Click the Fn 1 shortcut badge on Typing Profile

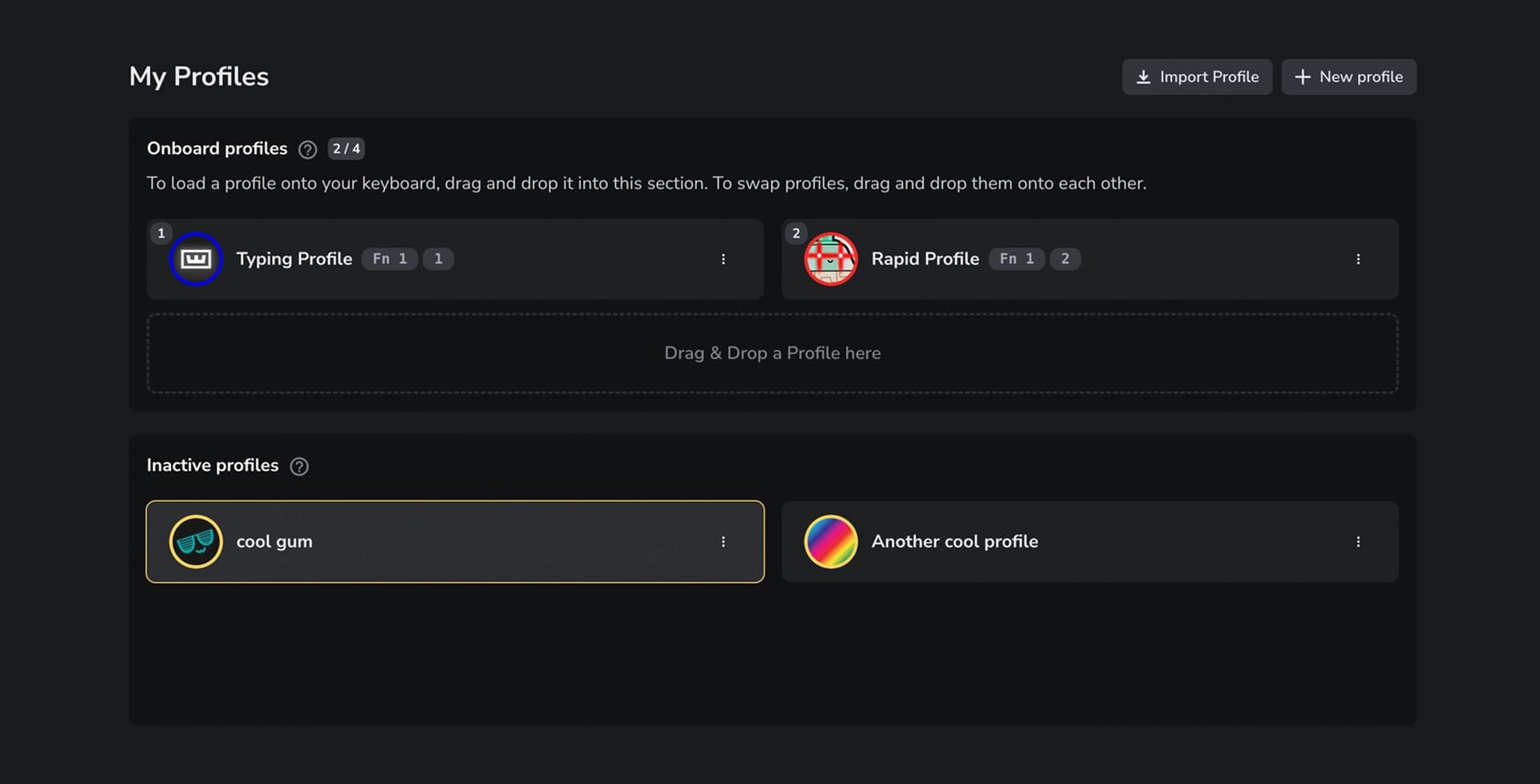390,259
